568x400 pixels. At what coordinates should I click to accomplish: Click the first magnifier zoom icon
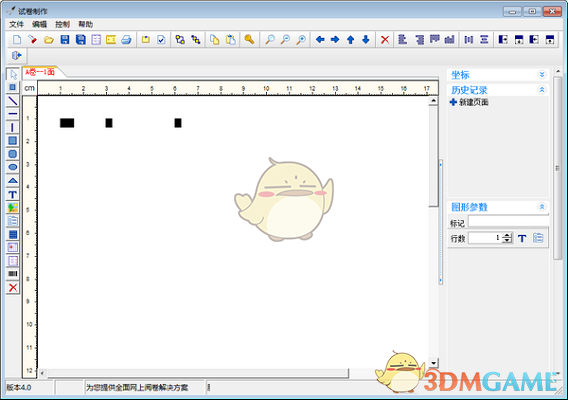(x=270, y=39)
